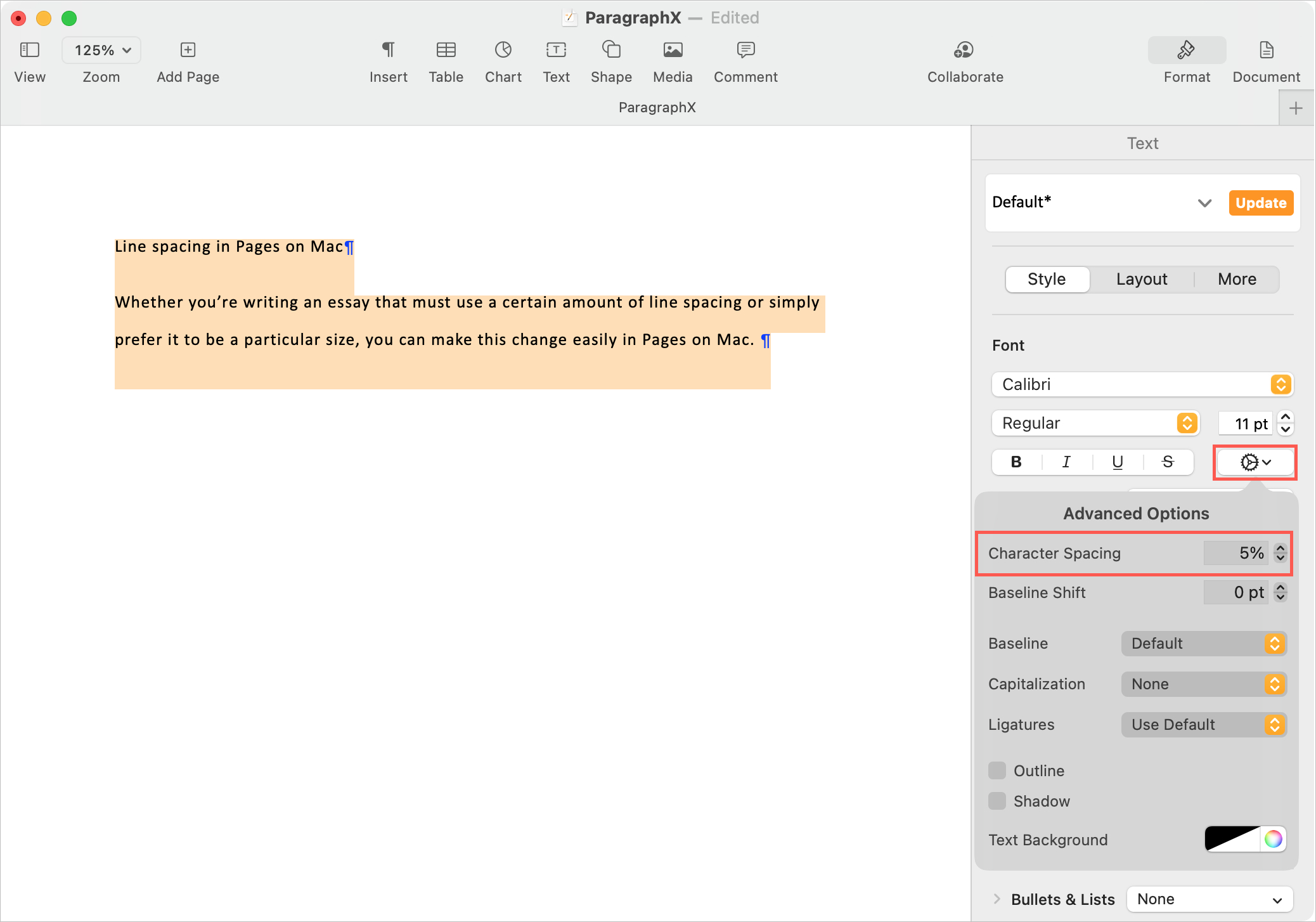Click the Advanced Options gear icon
The height and width of the screenshot is (922, 1316).
tap(1252, 462)
